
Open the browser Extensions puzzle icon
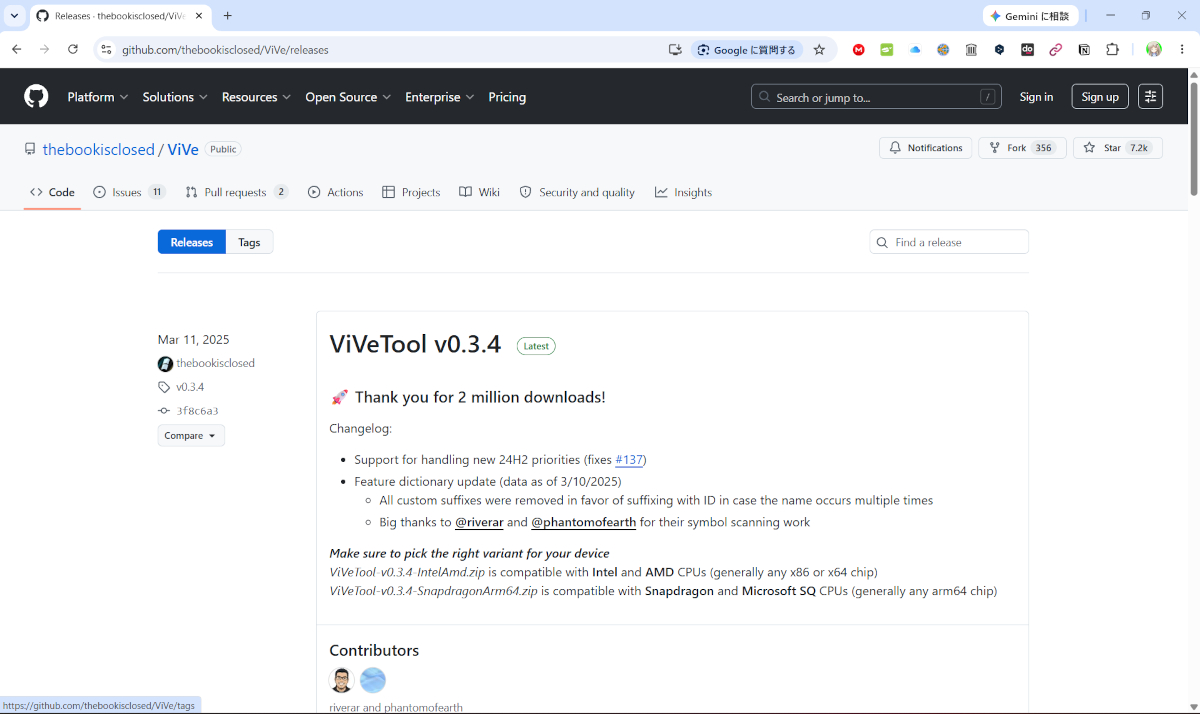click(x=1112, y=50)
